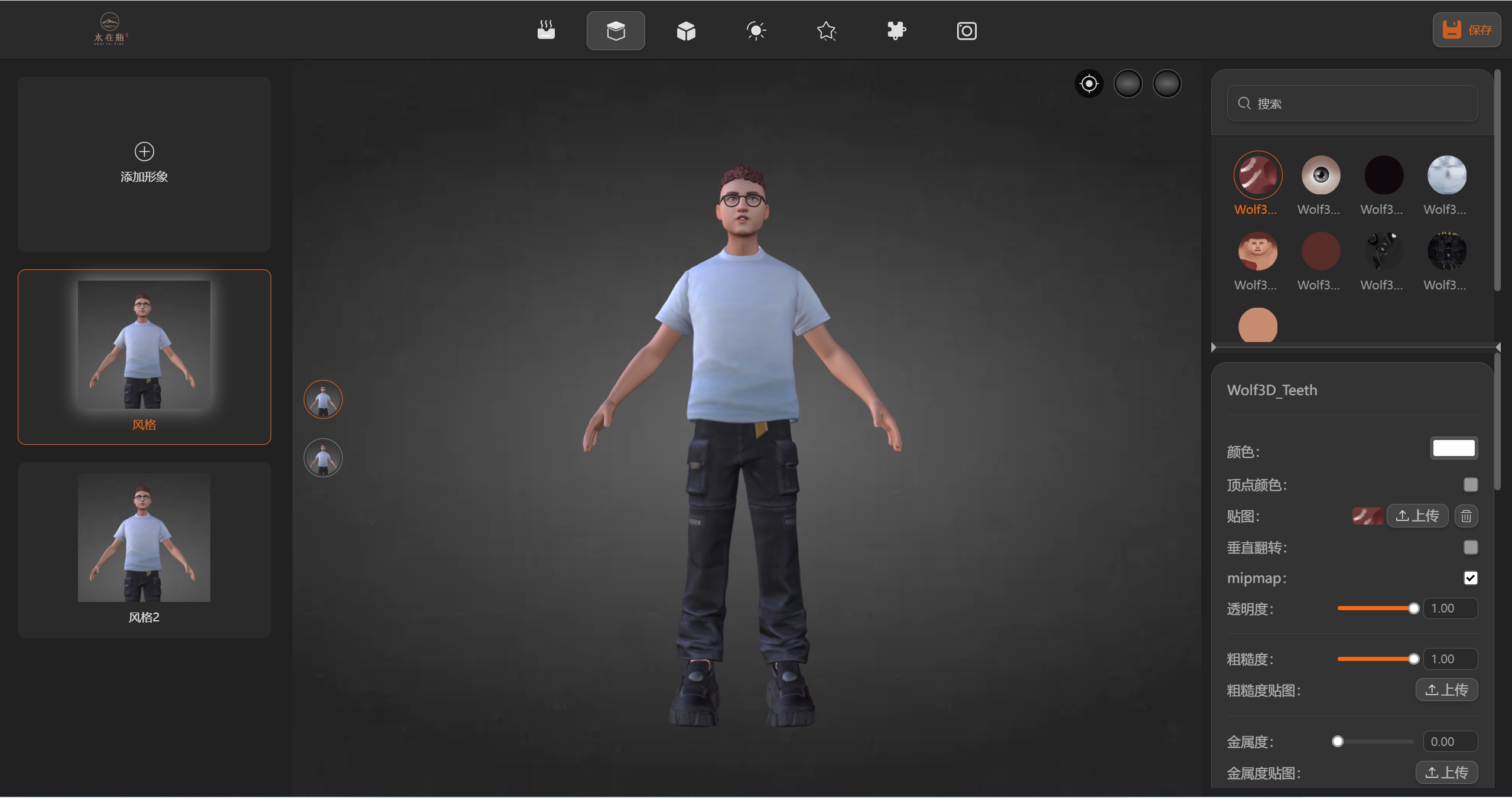Open the solid cube toolbar tab
Image resolution: width=1512 pixels, height=798 pixels.
tap(686, 30)
